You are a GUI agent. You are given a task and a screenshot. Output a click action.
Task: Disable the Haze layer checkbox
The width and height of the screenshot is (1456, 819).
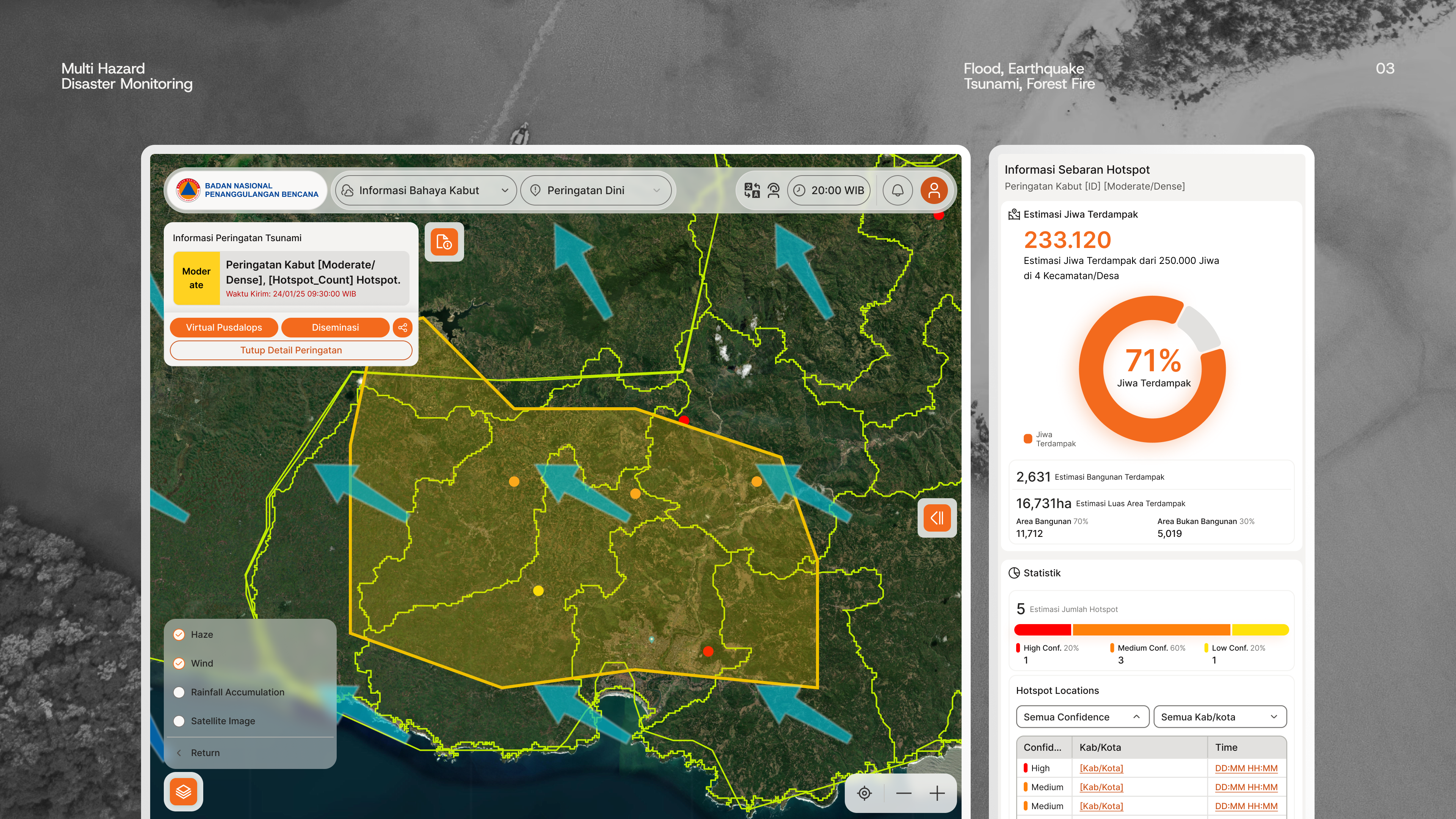179,635
